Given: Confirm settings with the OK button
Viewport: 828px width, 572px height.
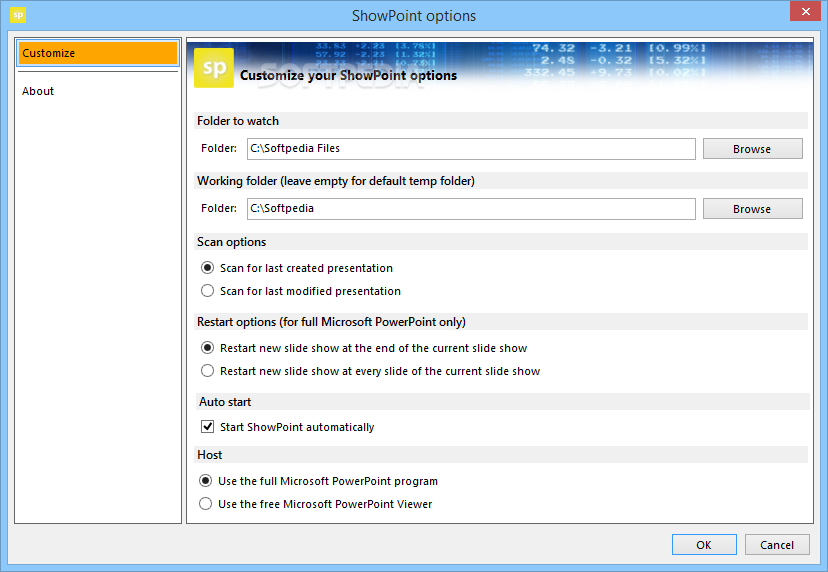Looking at the screenshot, I should click(704, 545).
